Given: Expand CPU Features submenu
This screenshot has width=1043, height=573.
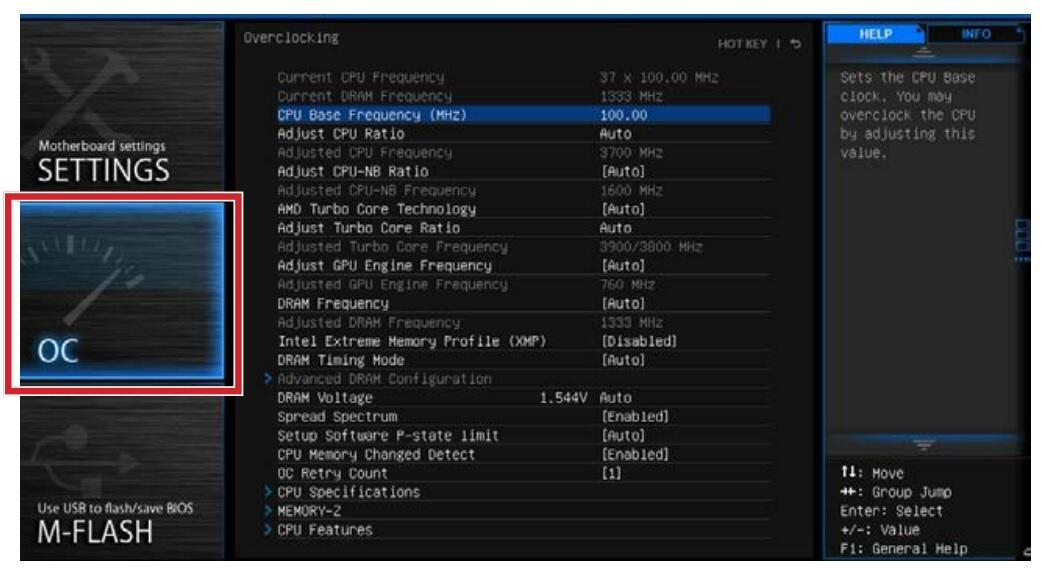Looking at the screenshot, I should pyautogui.click(x=318, y=530).
